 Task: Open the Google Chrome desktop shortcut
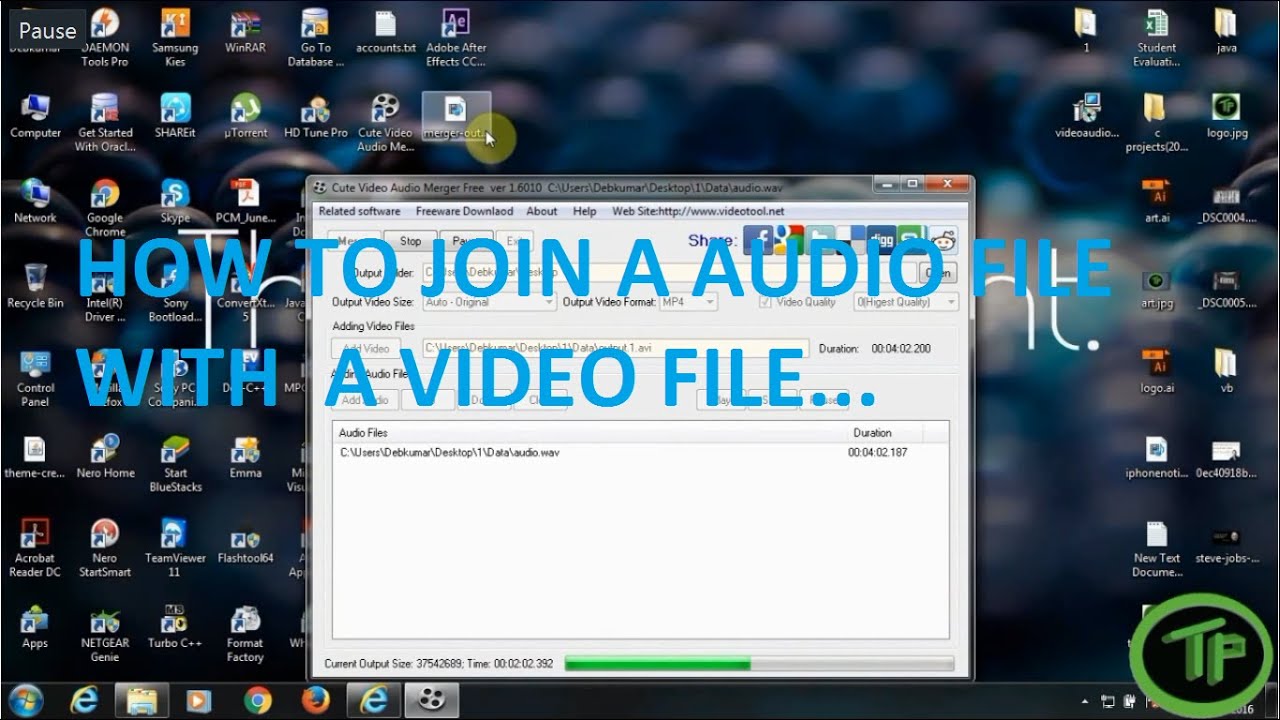pyautogui.click(x=105, y=208)
